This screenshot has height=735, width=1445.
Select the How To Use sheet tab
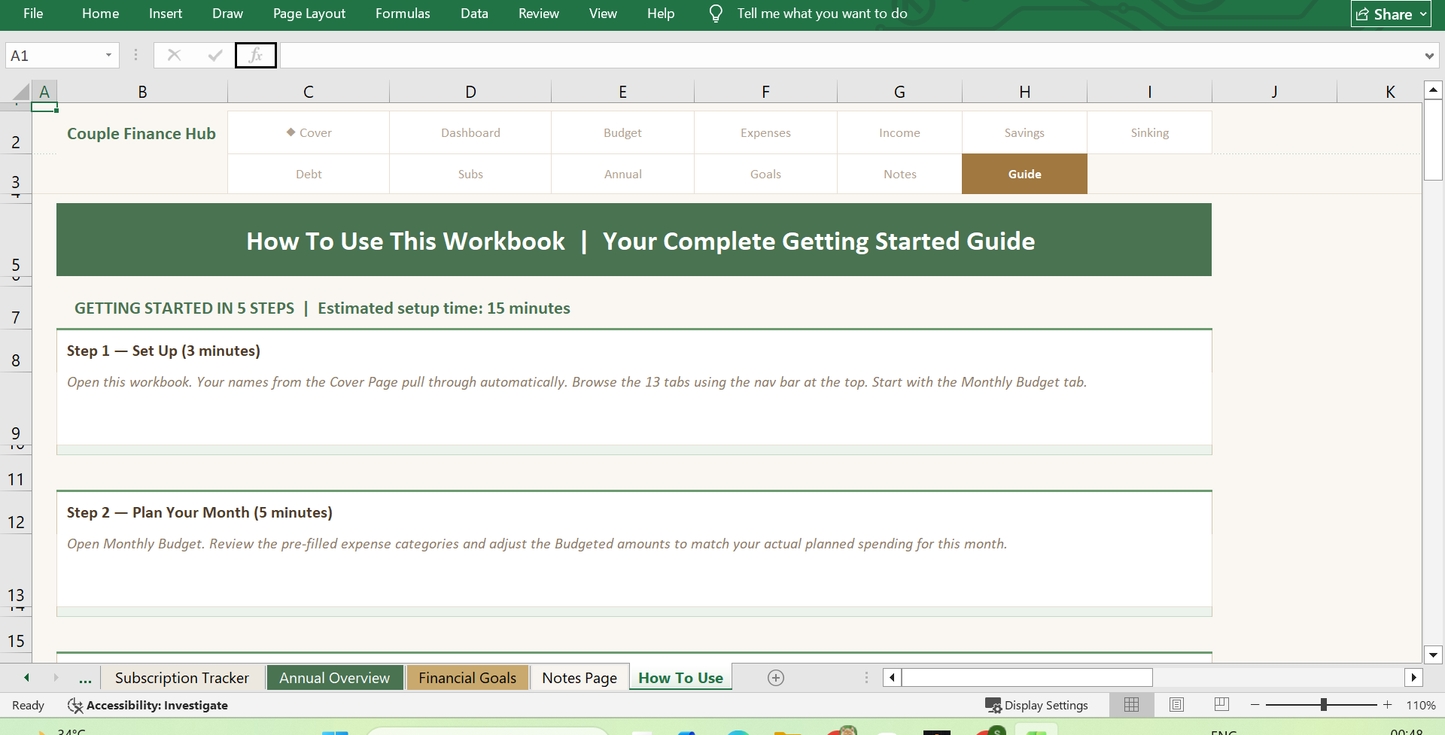(x=680, y=677)
